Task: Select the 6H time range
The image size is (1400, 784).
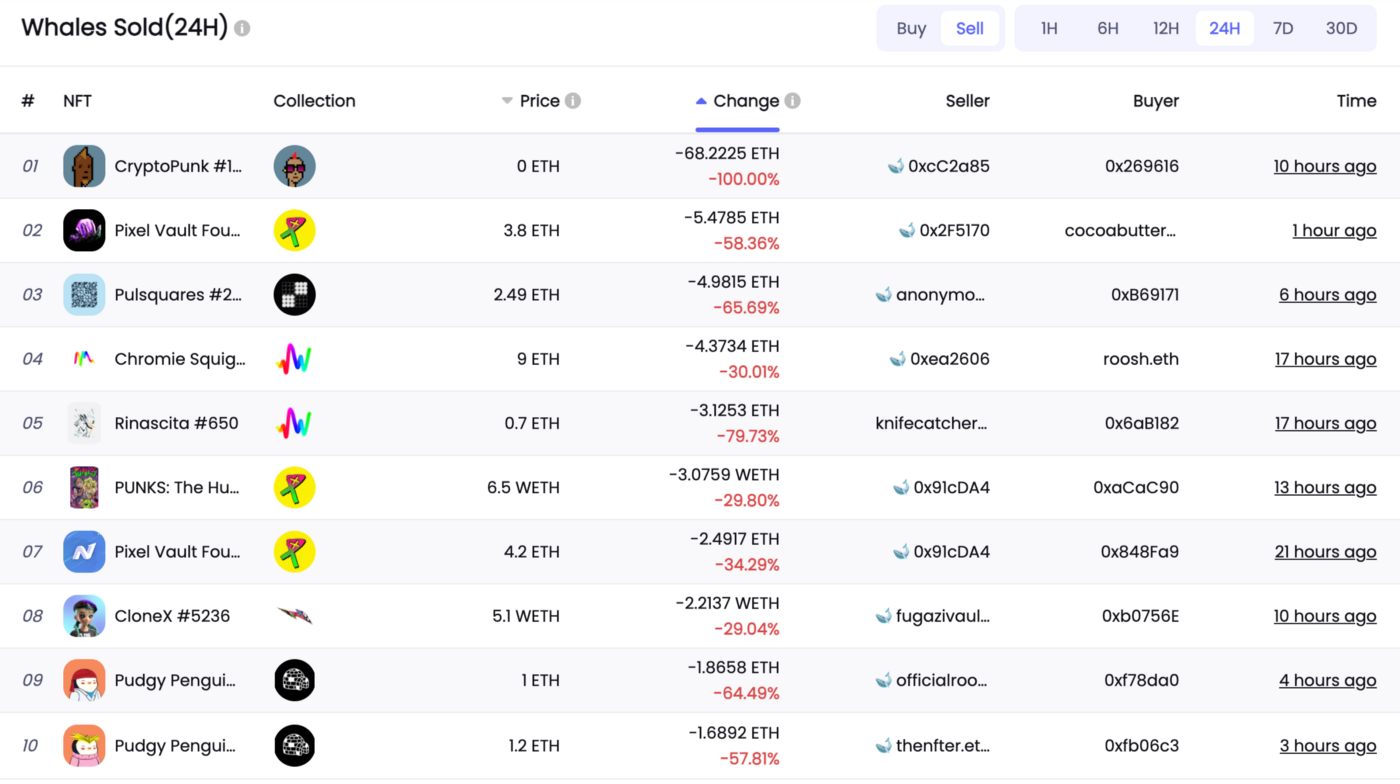Action: click(x=1108, y=28)
